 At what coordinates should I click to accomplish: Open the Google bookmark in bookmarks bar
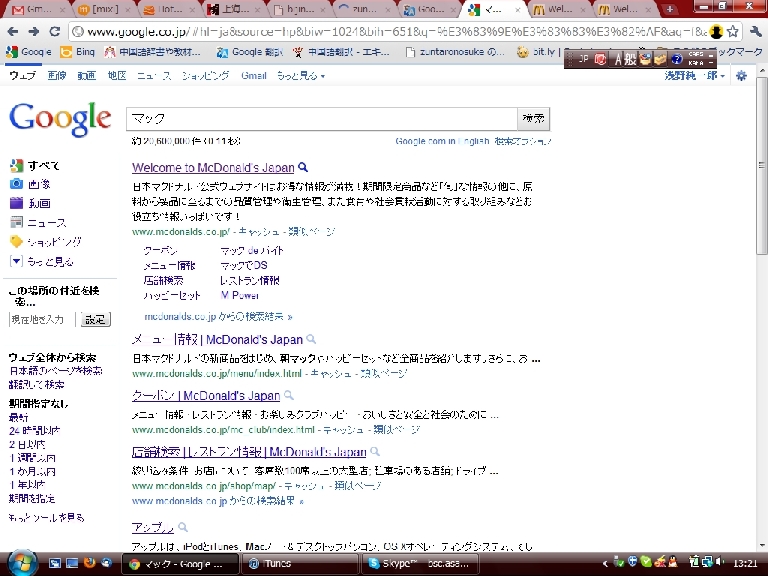point(29,51)
